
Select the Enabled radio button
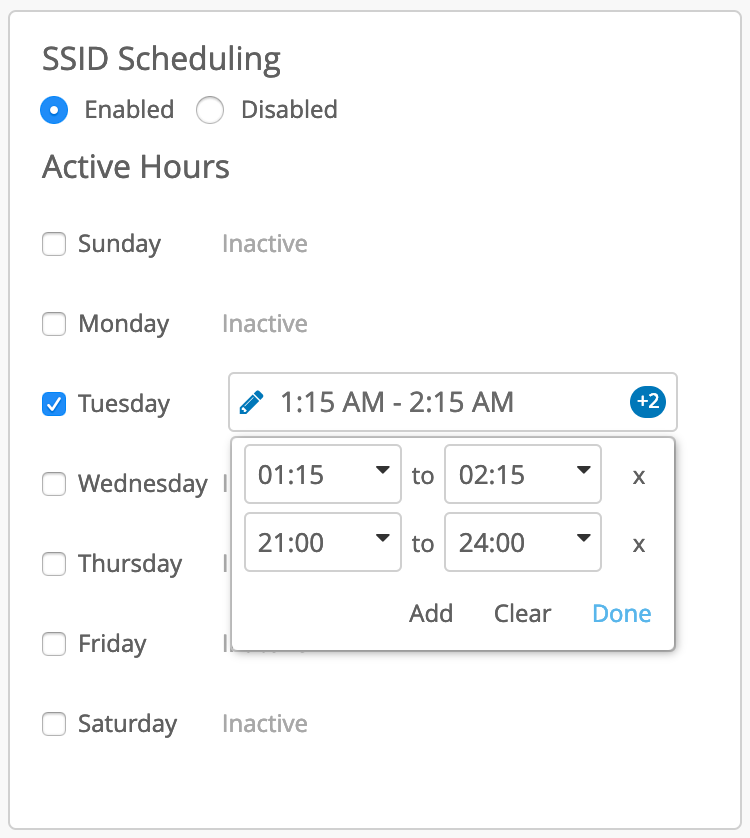pyautogui.click(x=54, y=109)
